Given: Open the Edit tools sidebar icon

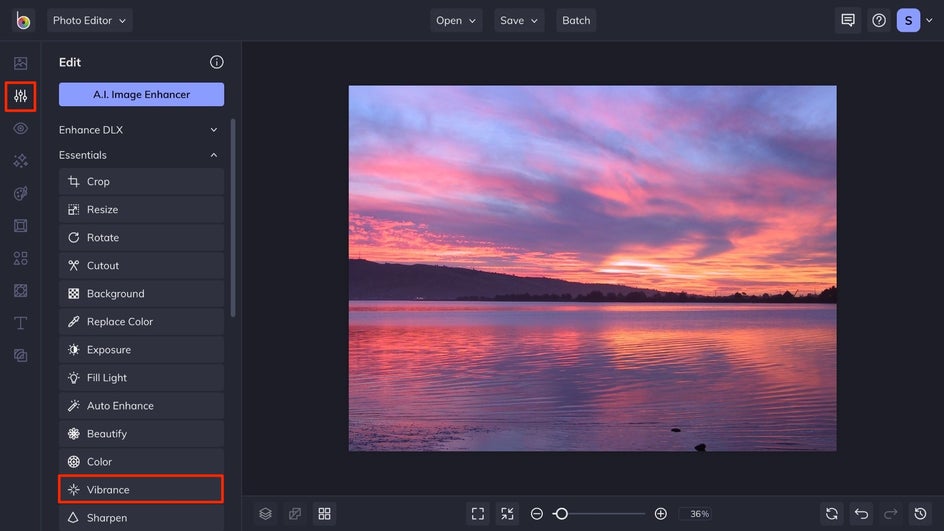Looking at the screenshot, I should click(20, 96).
